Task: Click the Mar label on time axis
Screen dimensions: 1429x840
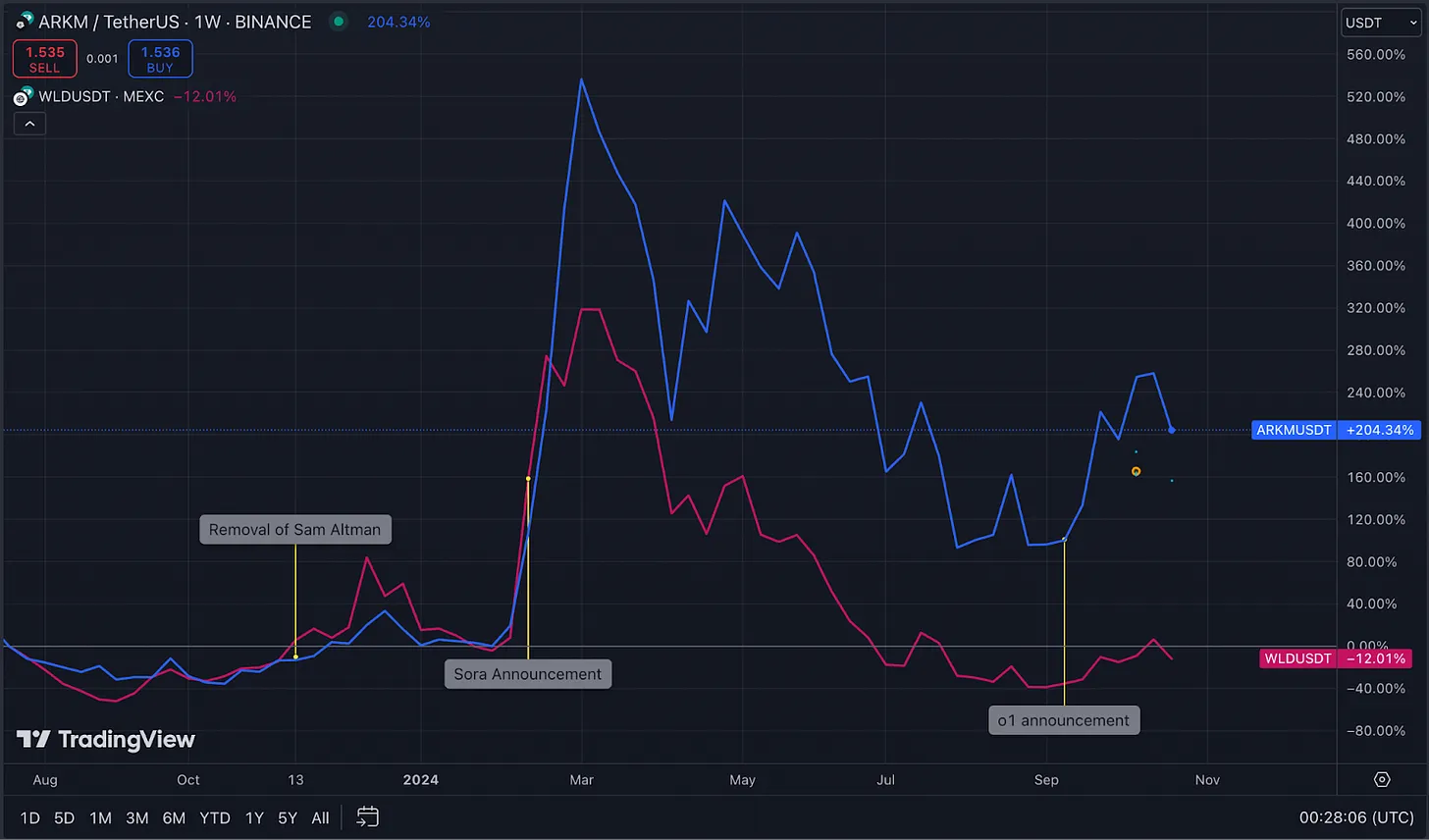Action: [x=582, y=780]
